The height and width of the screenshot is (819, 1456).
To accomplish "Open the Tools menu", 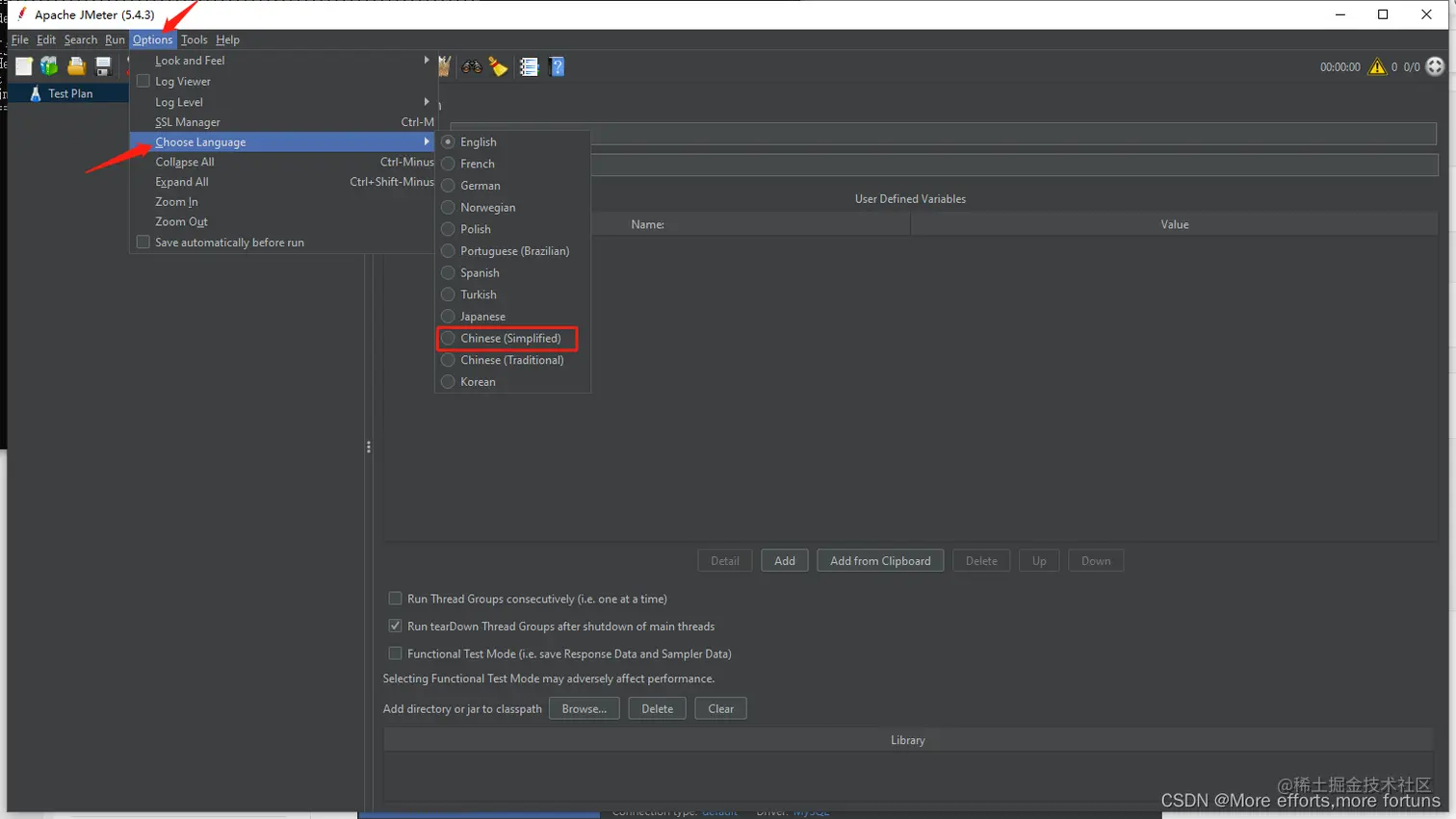I will click(194, 39).
